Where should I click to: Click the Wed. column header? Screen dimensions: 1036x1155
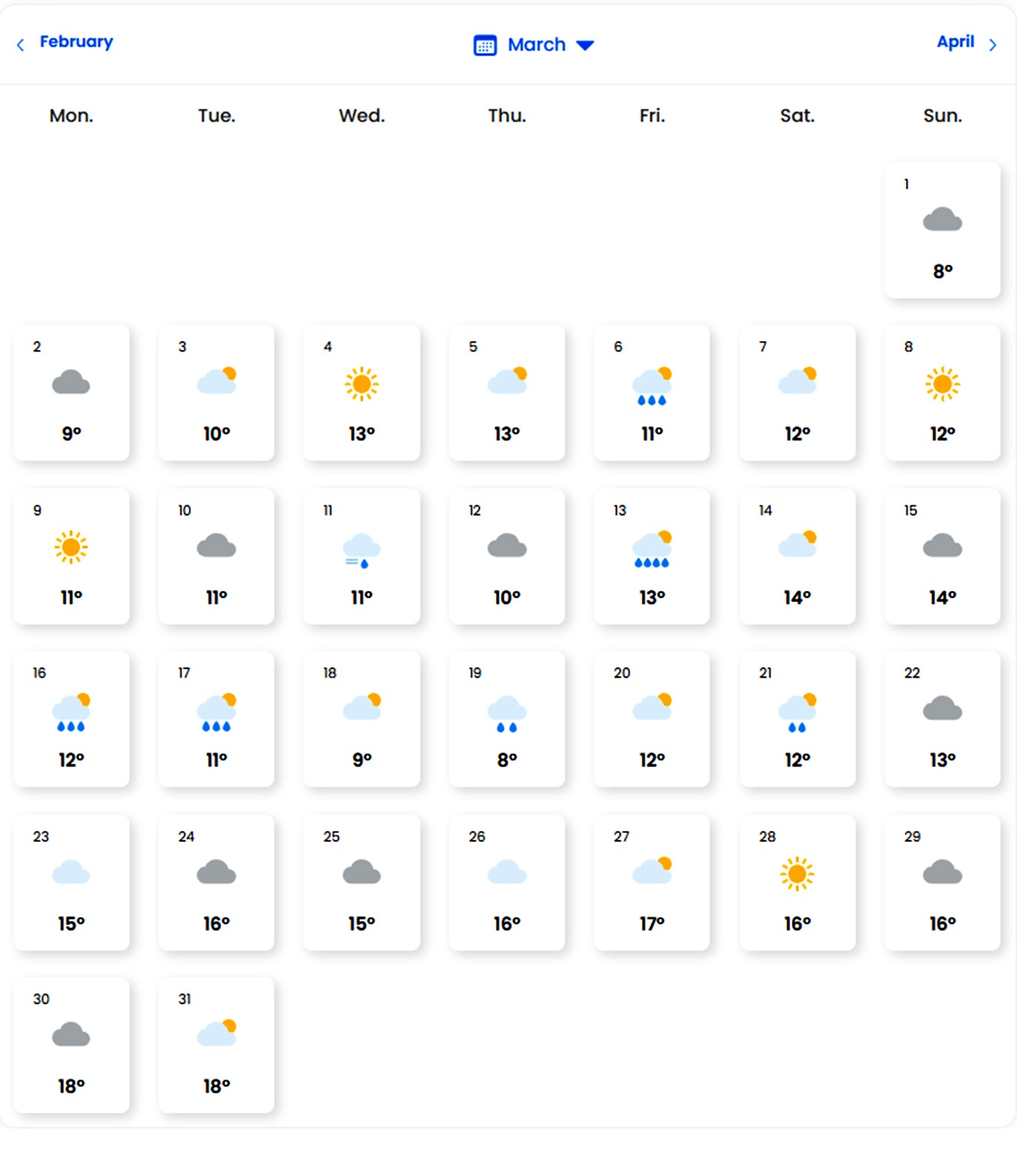pyautogui.click(x=362, y=115)
